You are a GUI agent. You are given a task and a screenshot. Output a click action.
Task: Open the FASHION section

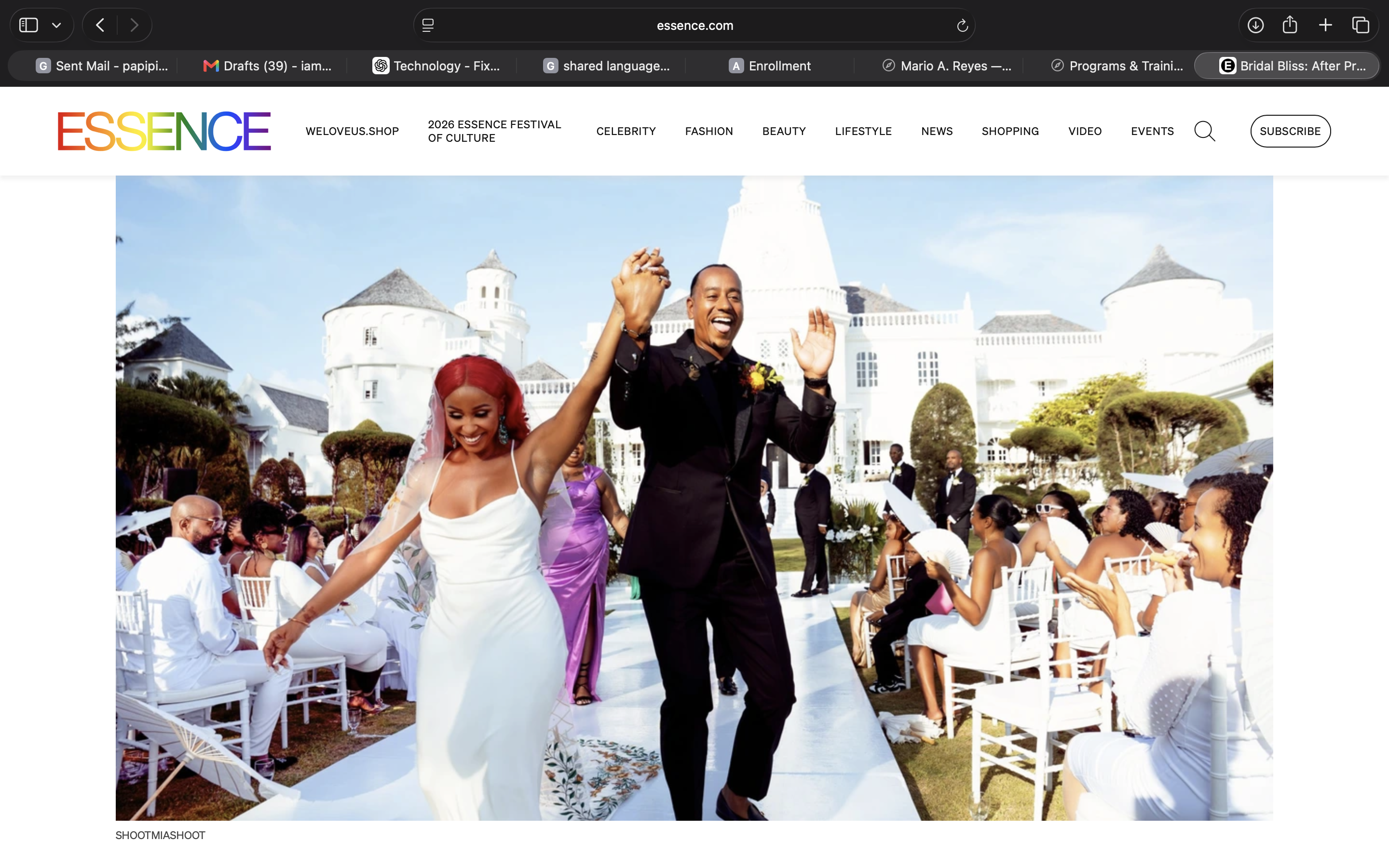[709, 132]
